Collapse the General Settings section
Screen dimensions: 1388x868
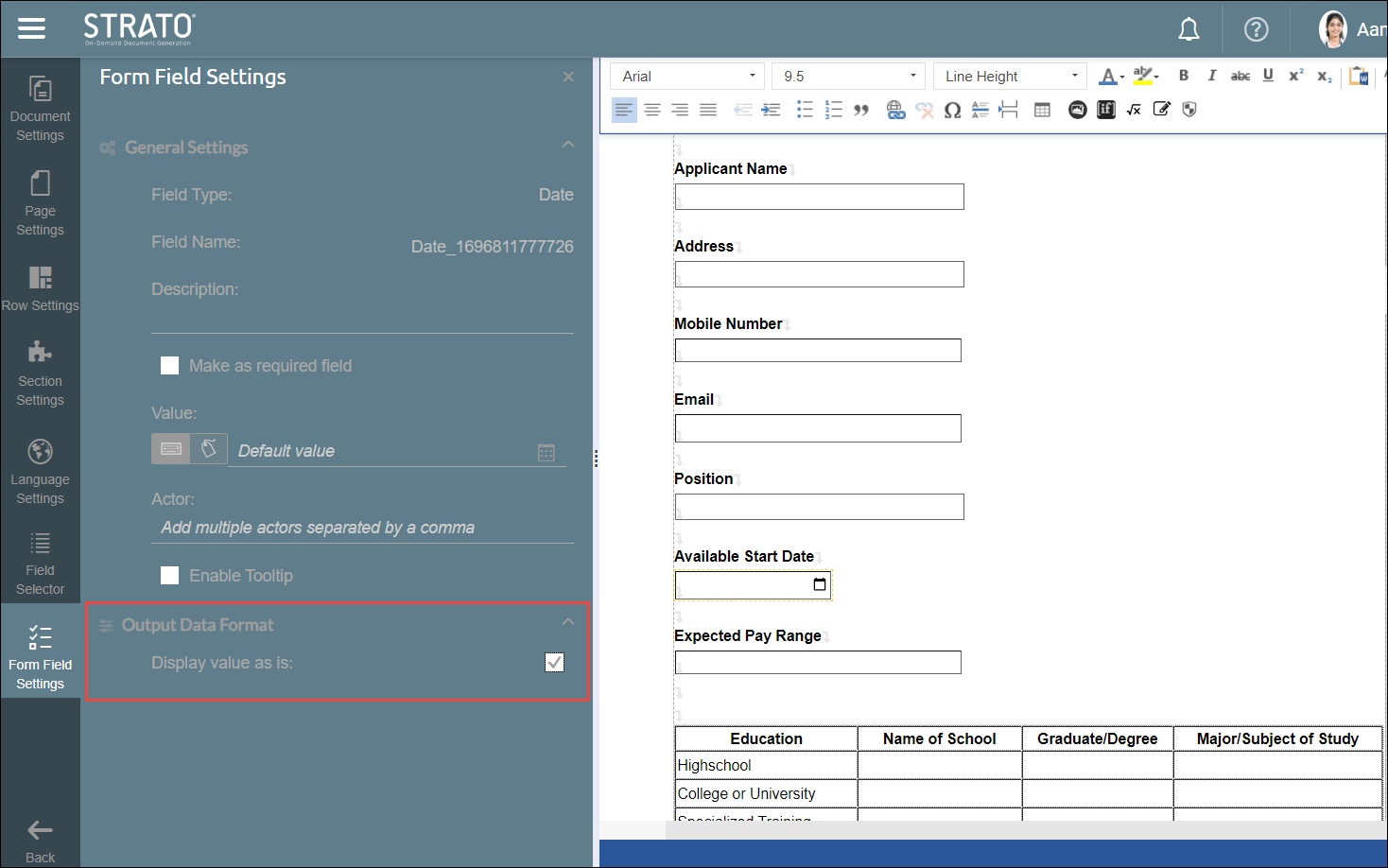(567, 145)
